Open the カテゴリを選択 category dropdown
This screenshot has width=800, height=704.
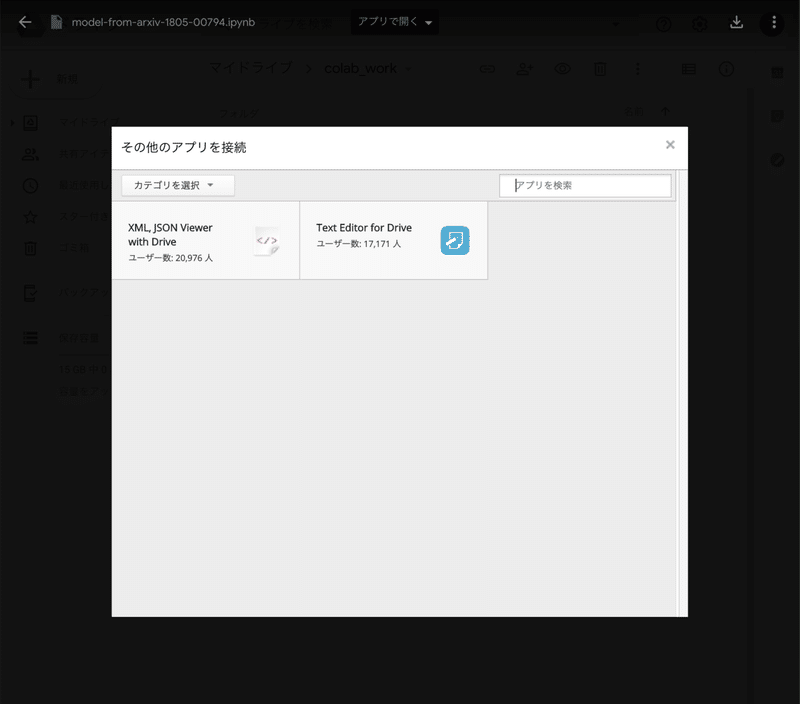(178, 185)
